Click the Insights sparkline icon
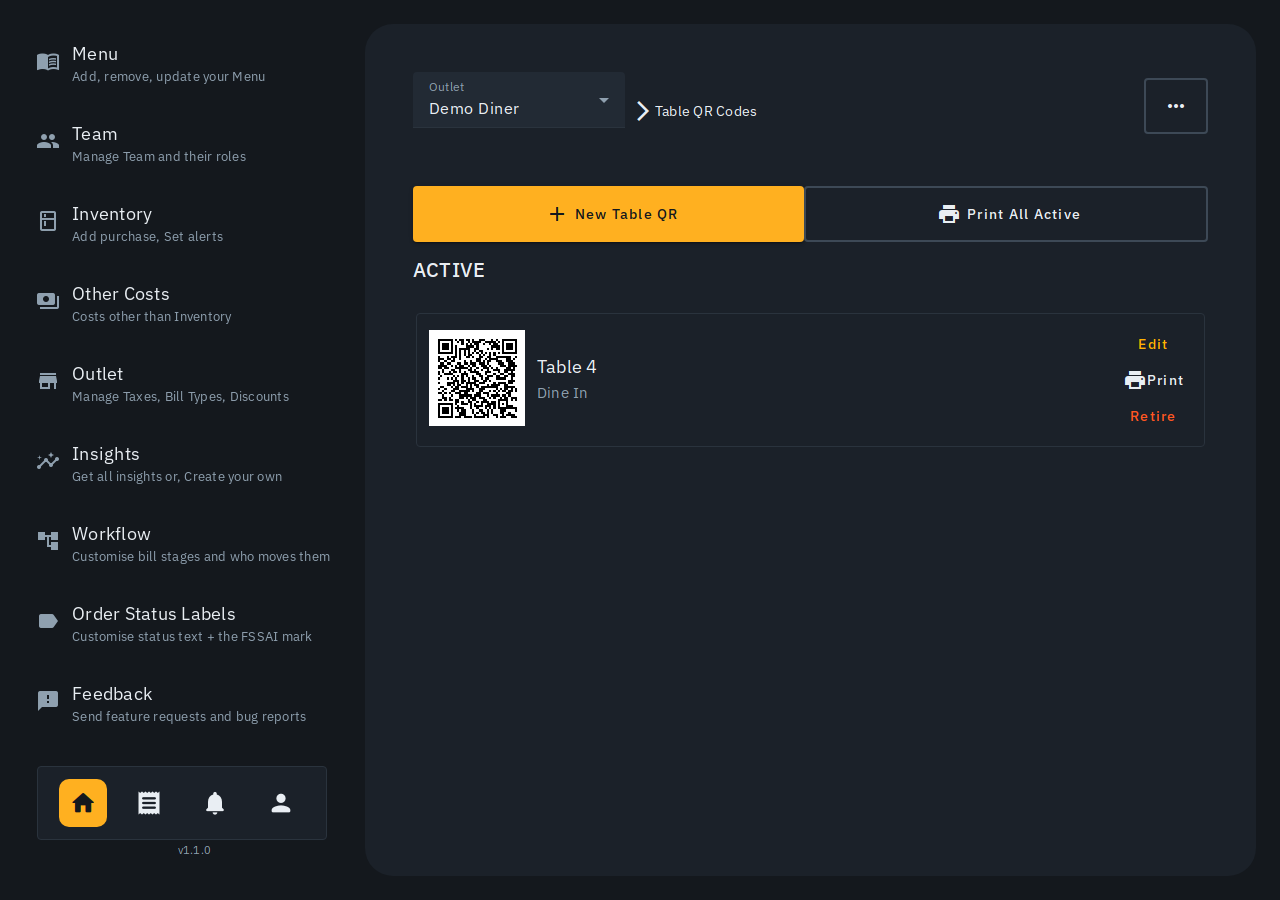Screen dimensions: 1280x900 [48, 461]
